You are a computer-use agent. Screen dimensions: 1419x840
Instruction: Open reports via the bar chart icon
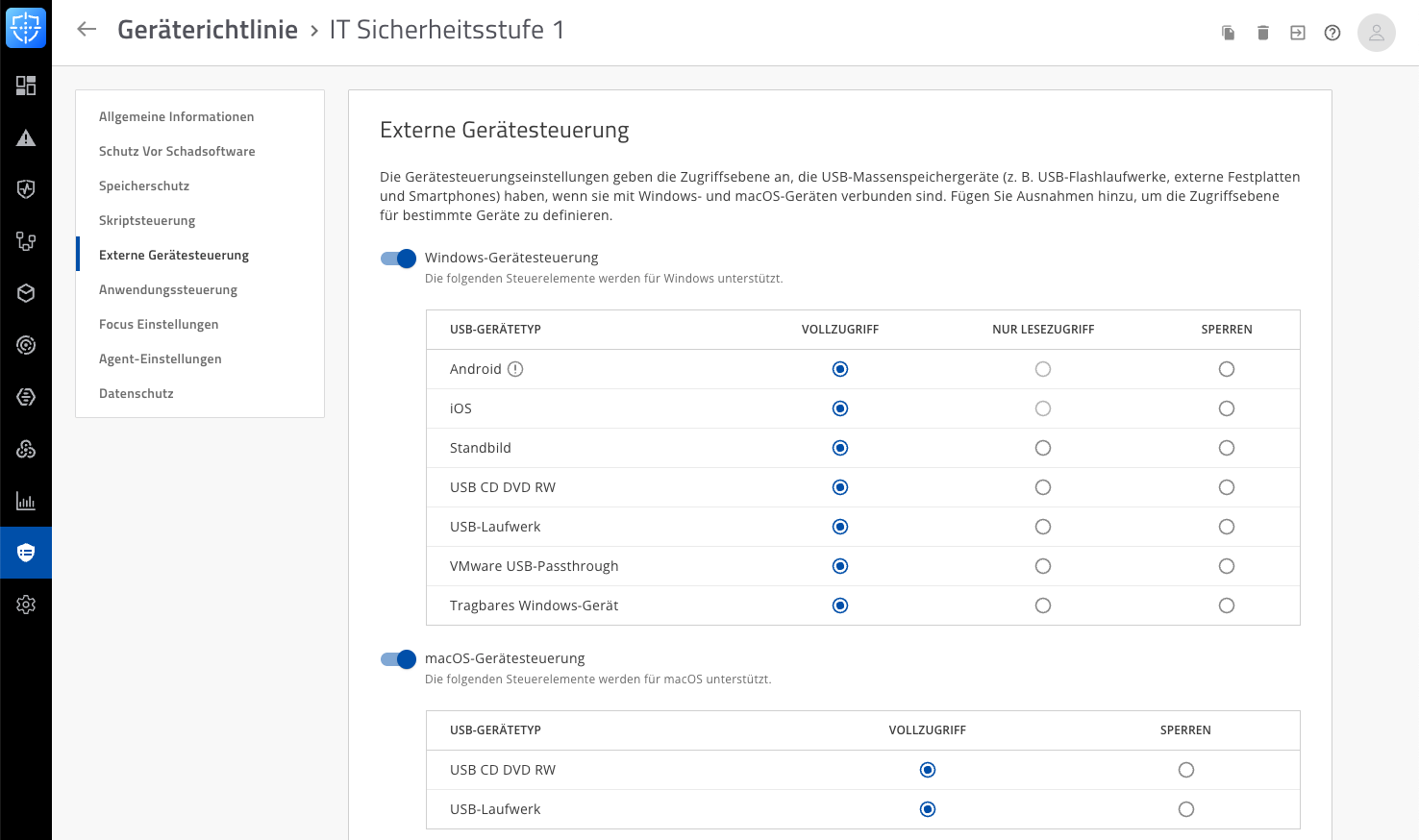(26, 501)
